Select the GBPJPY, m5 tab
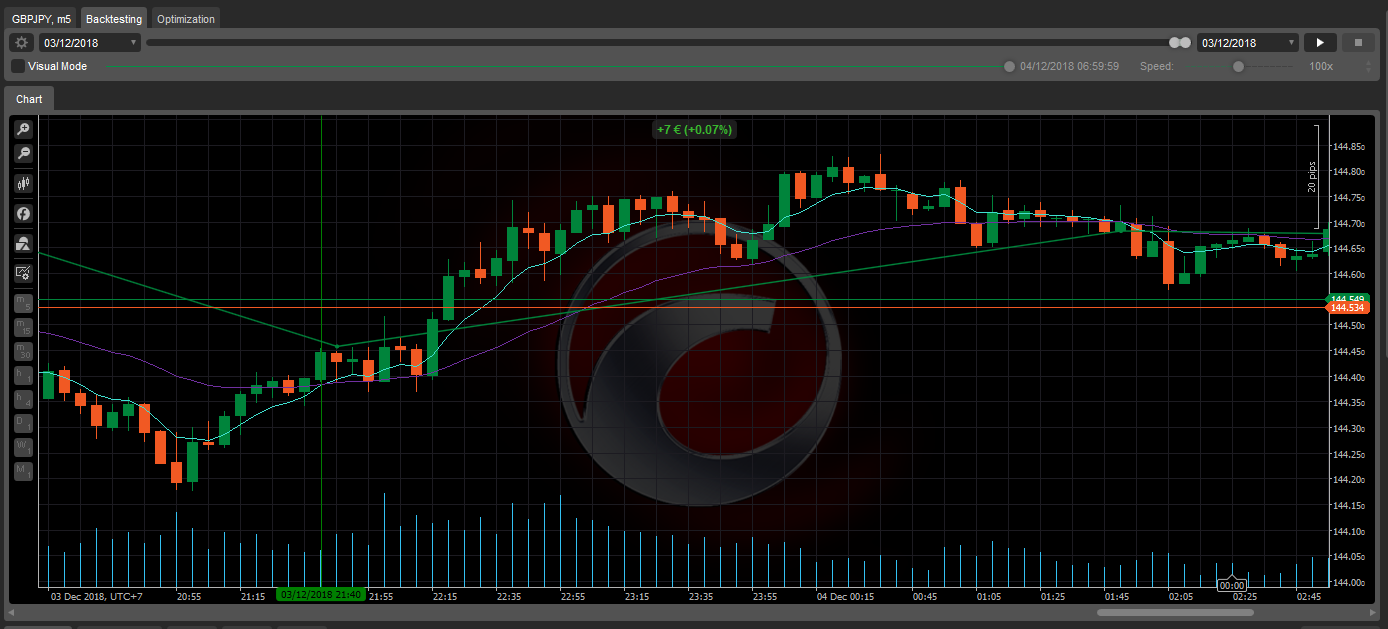 click(41, 18)
